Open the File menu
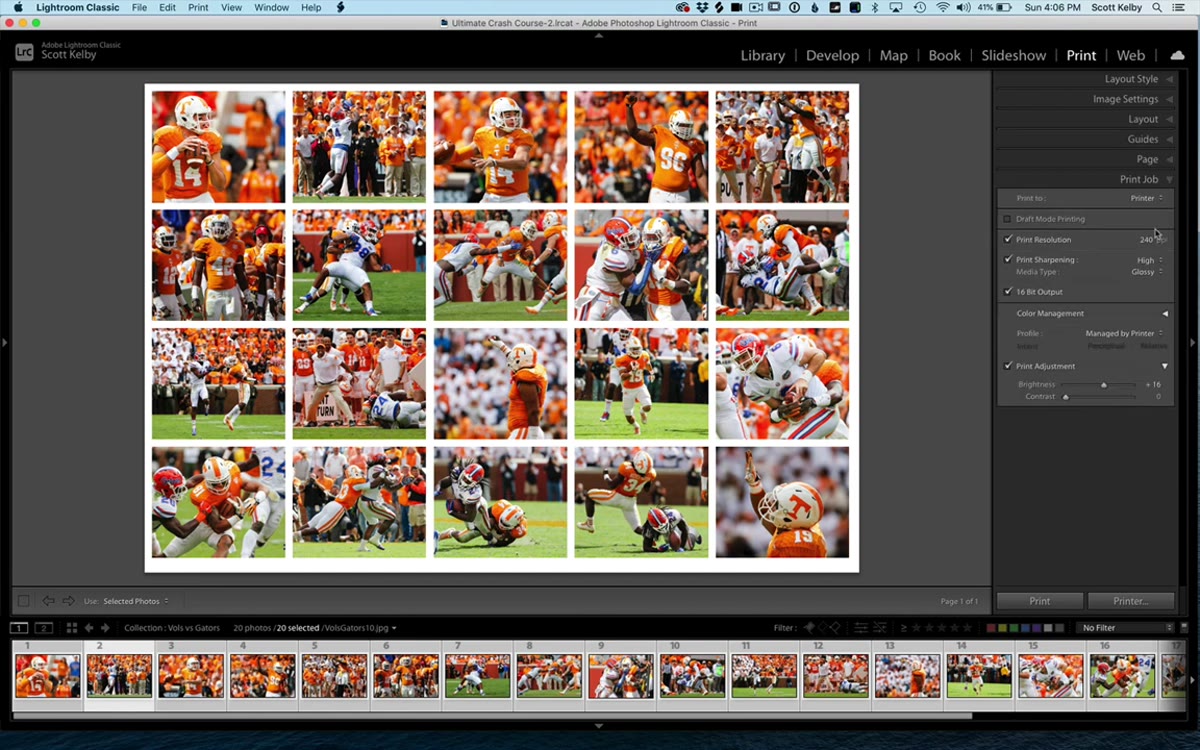This screenshot has width=1200, height=750. click(139, 7)
